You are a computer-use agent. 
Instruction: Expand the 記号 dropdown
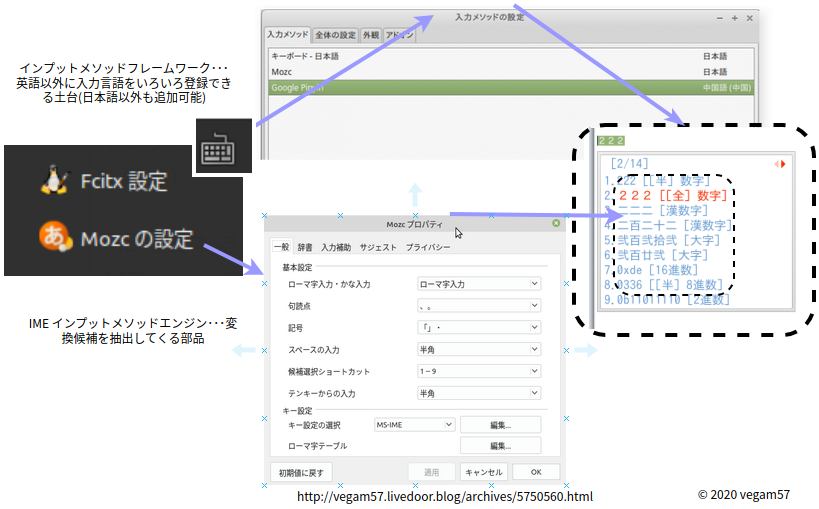[479, 327]
